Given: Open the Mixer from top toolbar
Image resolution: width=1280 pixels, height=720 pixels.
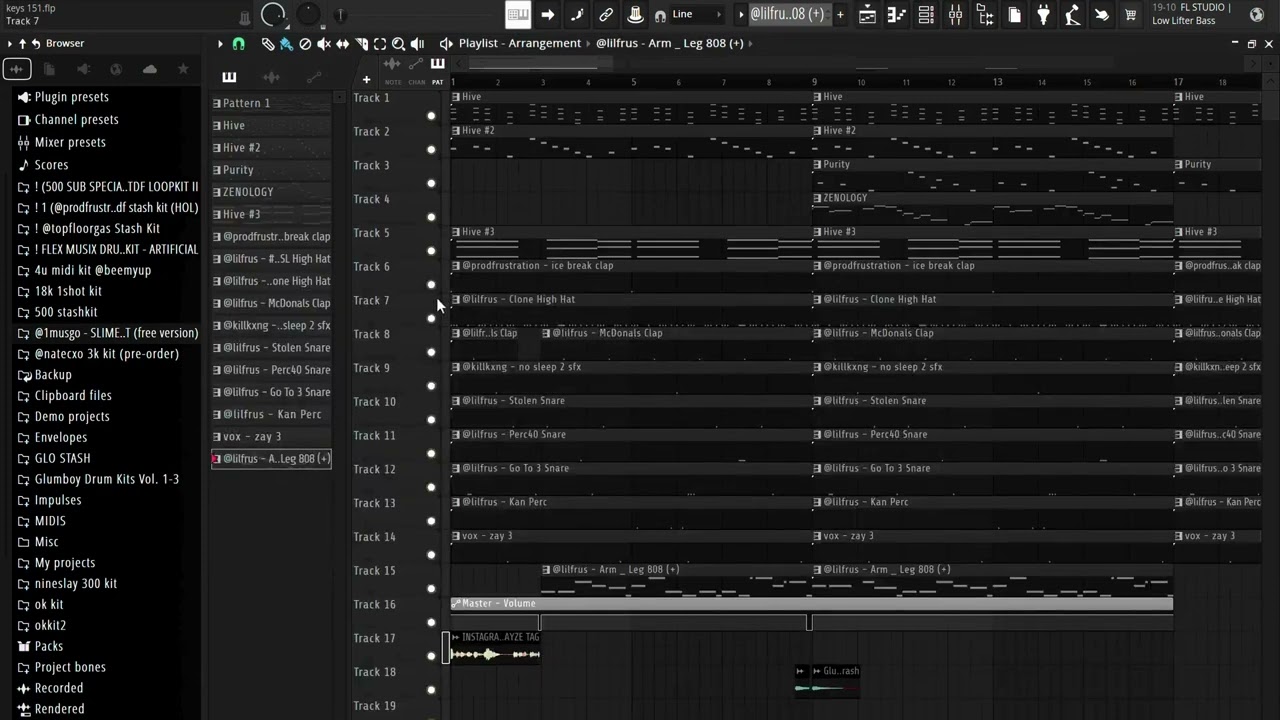Looking at the screenshot, I should [x=955, y=15].
